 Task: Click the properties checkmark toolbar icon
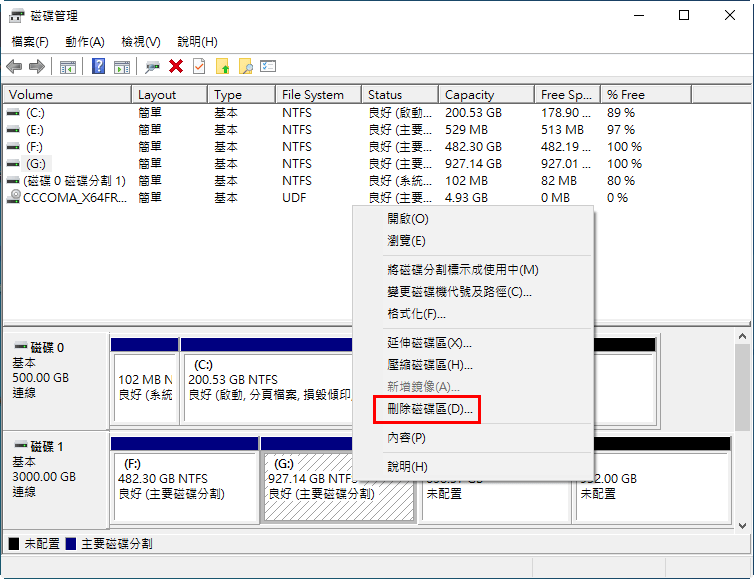point(199,66)
